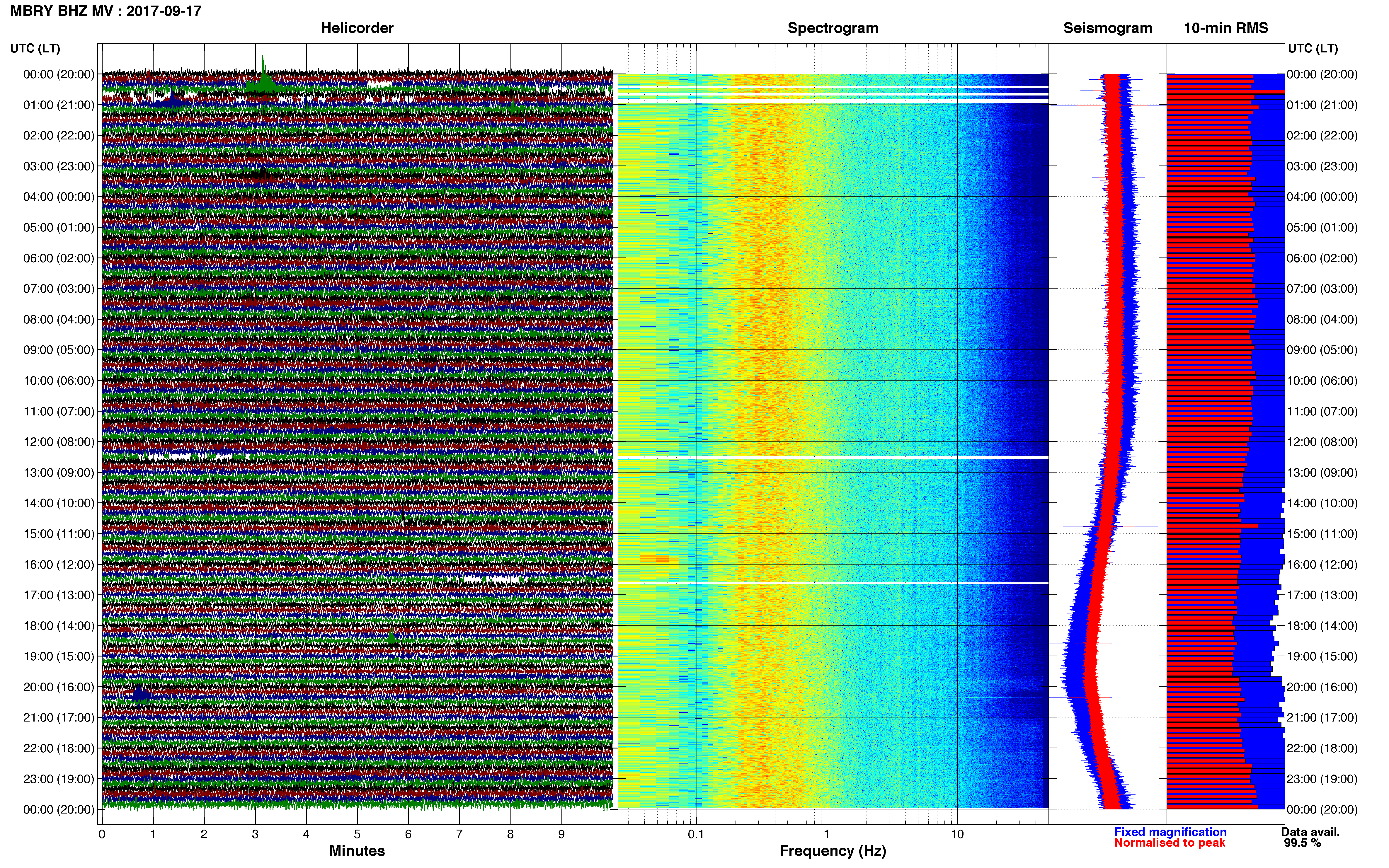This screenshot has width=1389, height=868.
Task: Click the "Data avail." label
Action: [x=1310, y=832]
